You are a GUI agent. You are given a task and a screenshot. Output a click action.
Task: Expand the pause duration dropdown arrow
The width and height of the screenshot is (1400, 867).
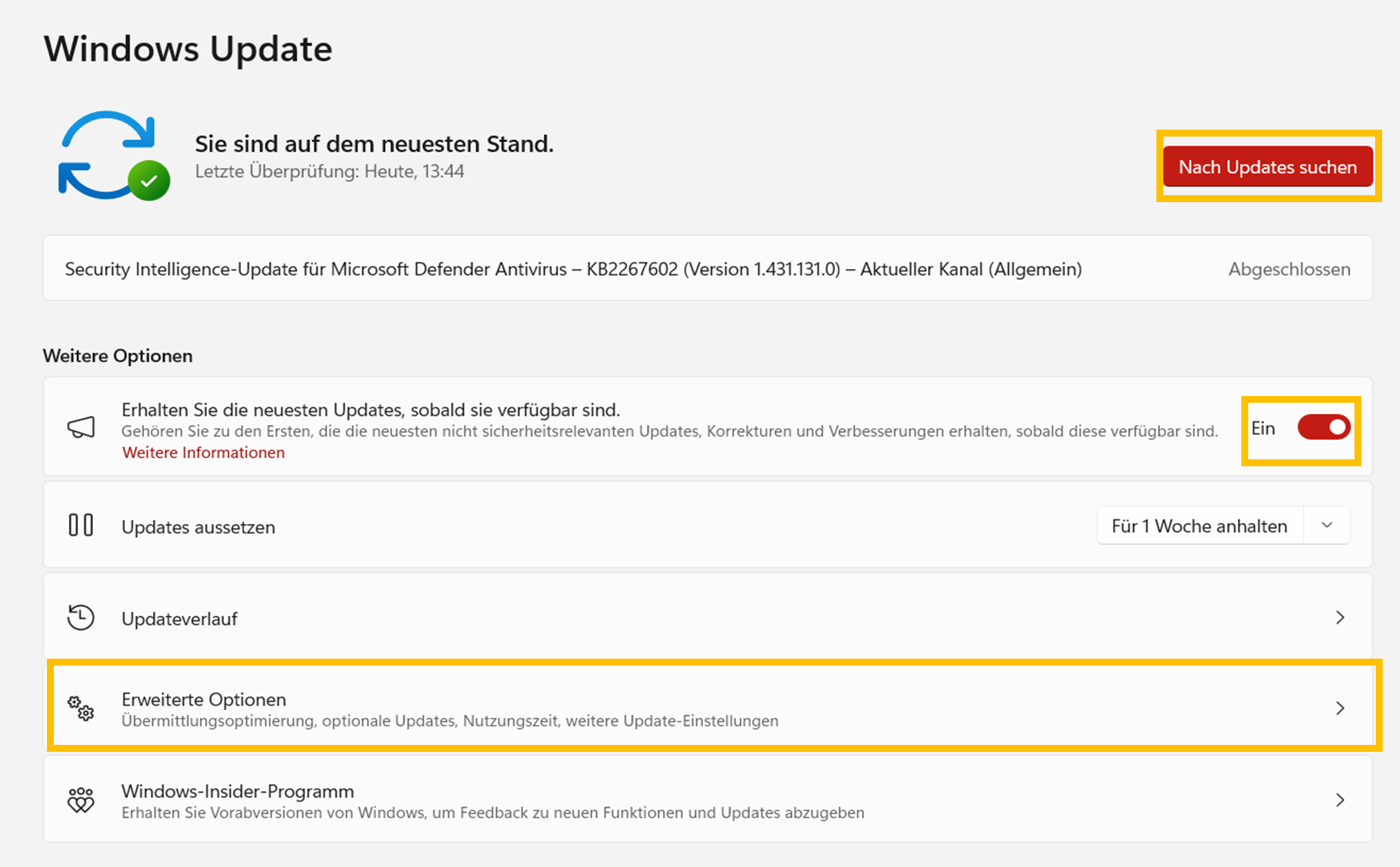(1327, 526)
